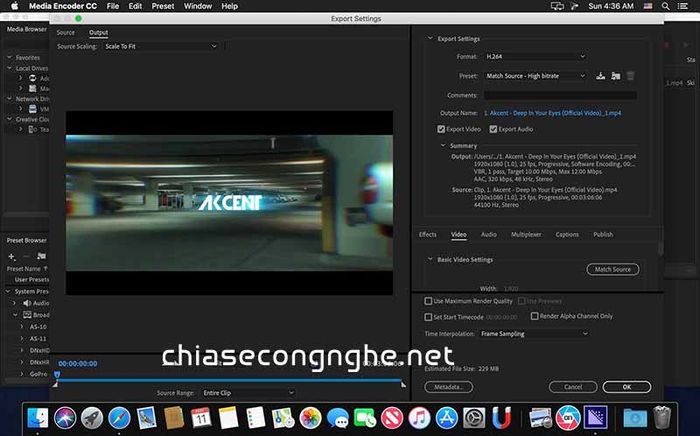Image resolution: width=700 pixels, height=436 pixels.
Task: Collapse the System Presets group
Action: (x=8, y=291)
